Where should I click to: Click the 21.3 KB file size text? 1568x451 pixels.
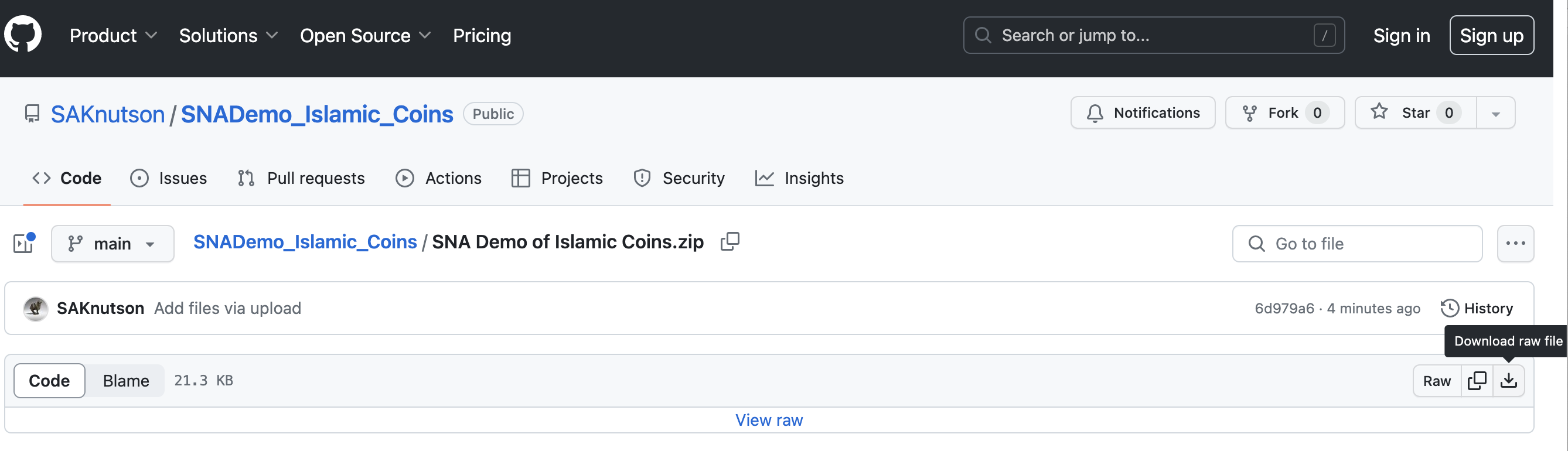coord(203,380)
